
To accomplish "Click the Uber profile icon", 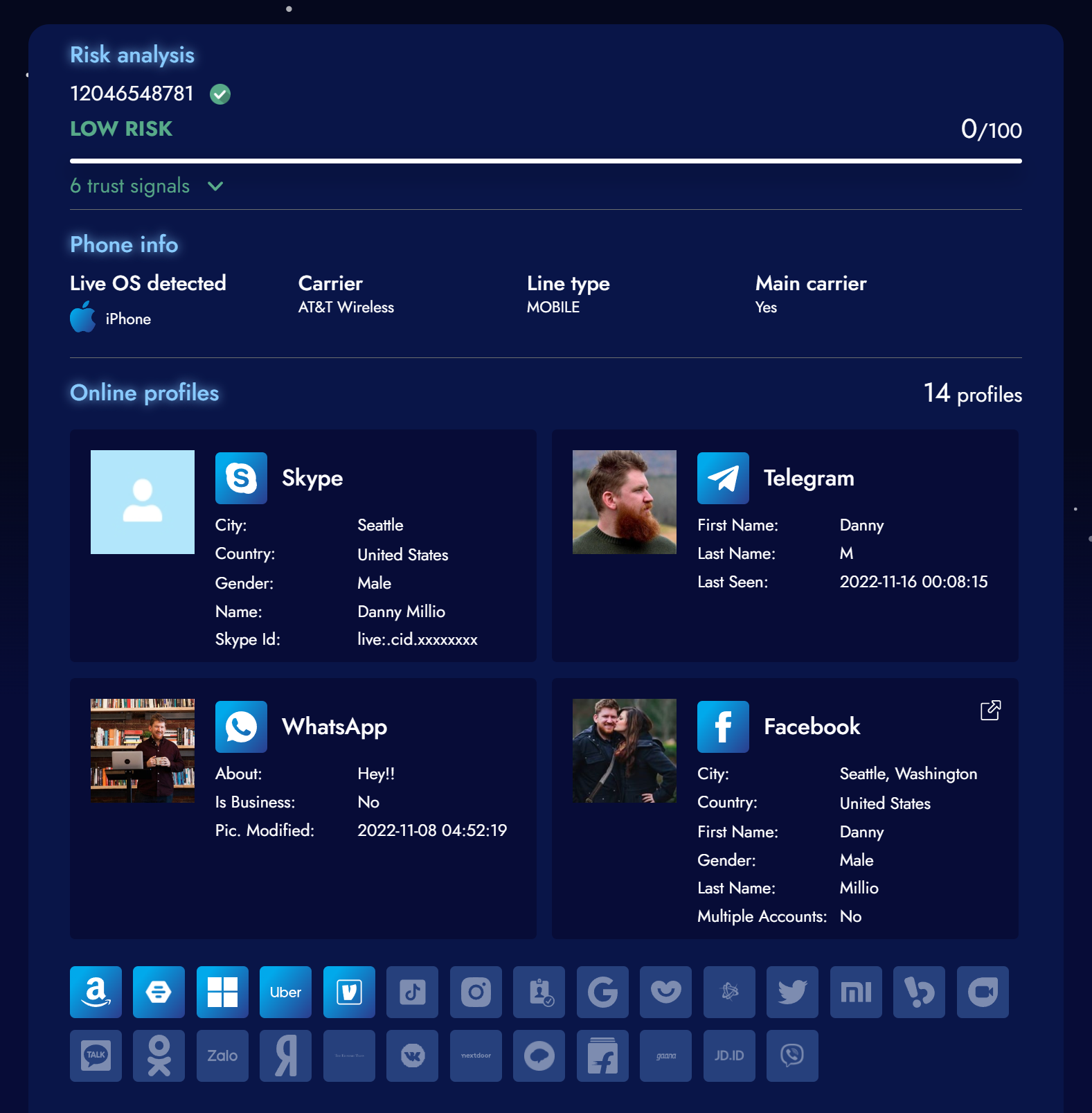I will tap(285, 992).
